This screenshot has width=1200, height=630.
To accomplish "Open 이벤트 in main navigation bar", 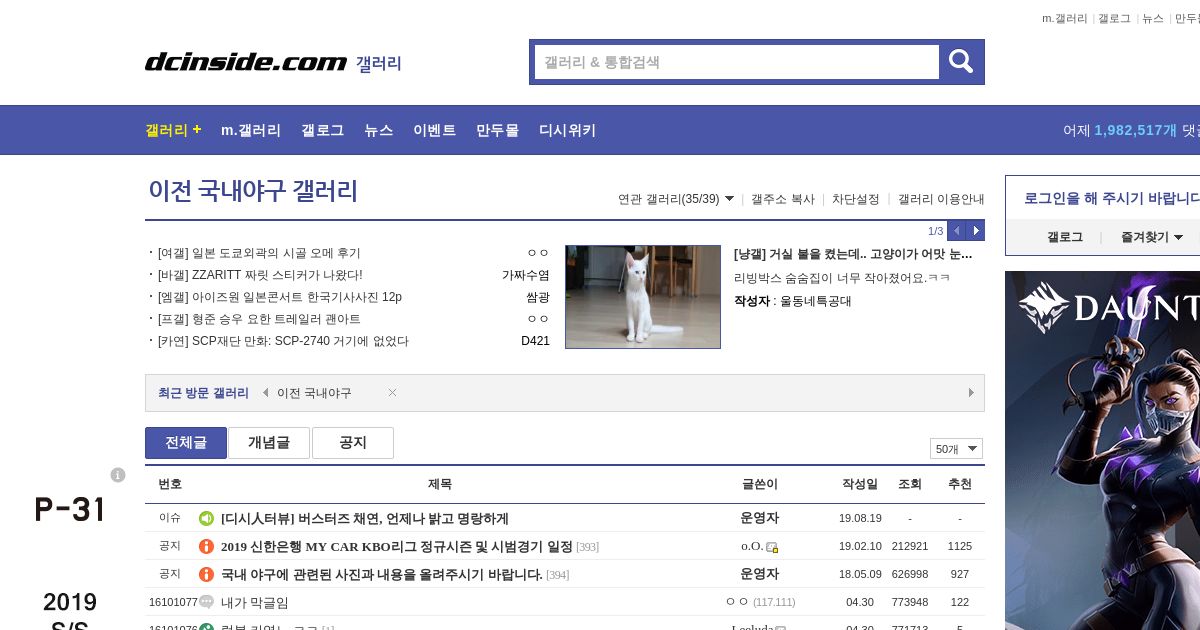I will coord(434,130).
